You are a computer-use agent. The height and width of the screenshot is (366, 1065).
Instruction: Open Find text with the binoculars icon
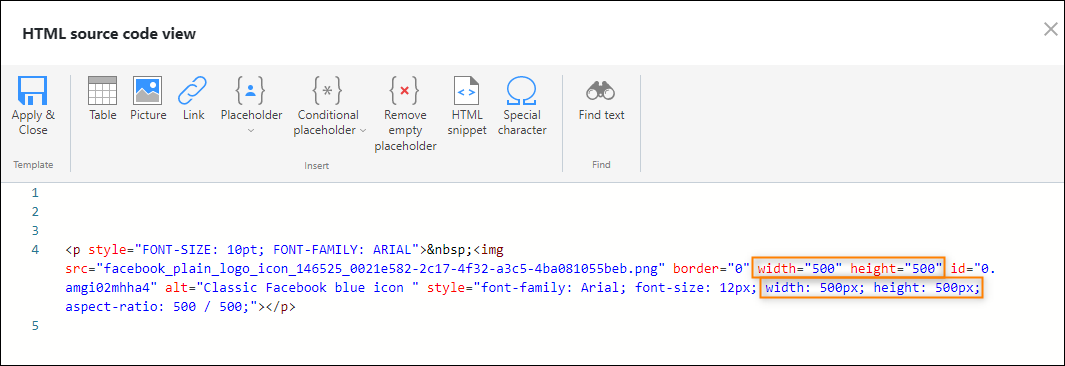click(601, 90)
